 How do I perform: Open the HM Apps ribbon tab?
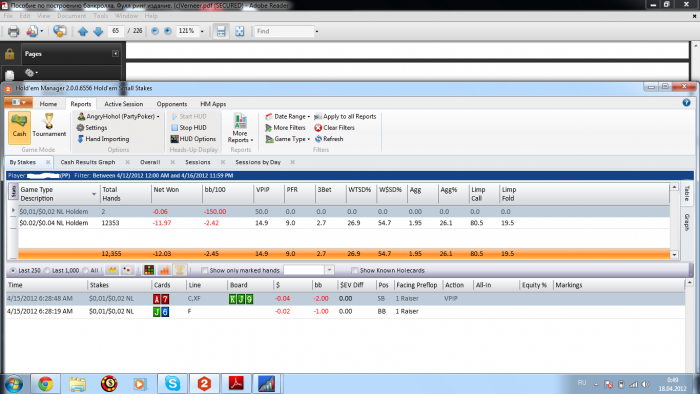coord(213,104)
